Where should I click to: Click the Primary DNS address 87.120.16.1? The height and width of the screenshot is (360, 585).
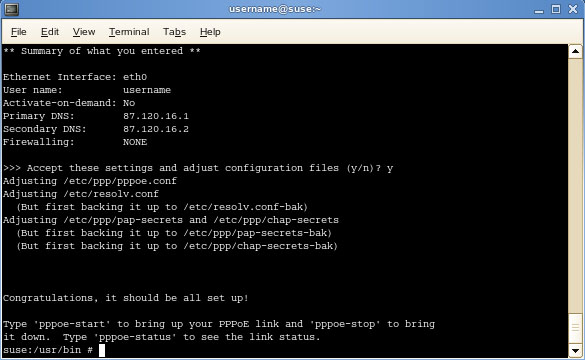[x=156, y=116]
